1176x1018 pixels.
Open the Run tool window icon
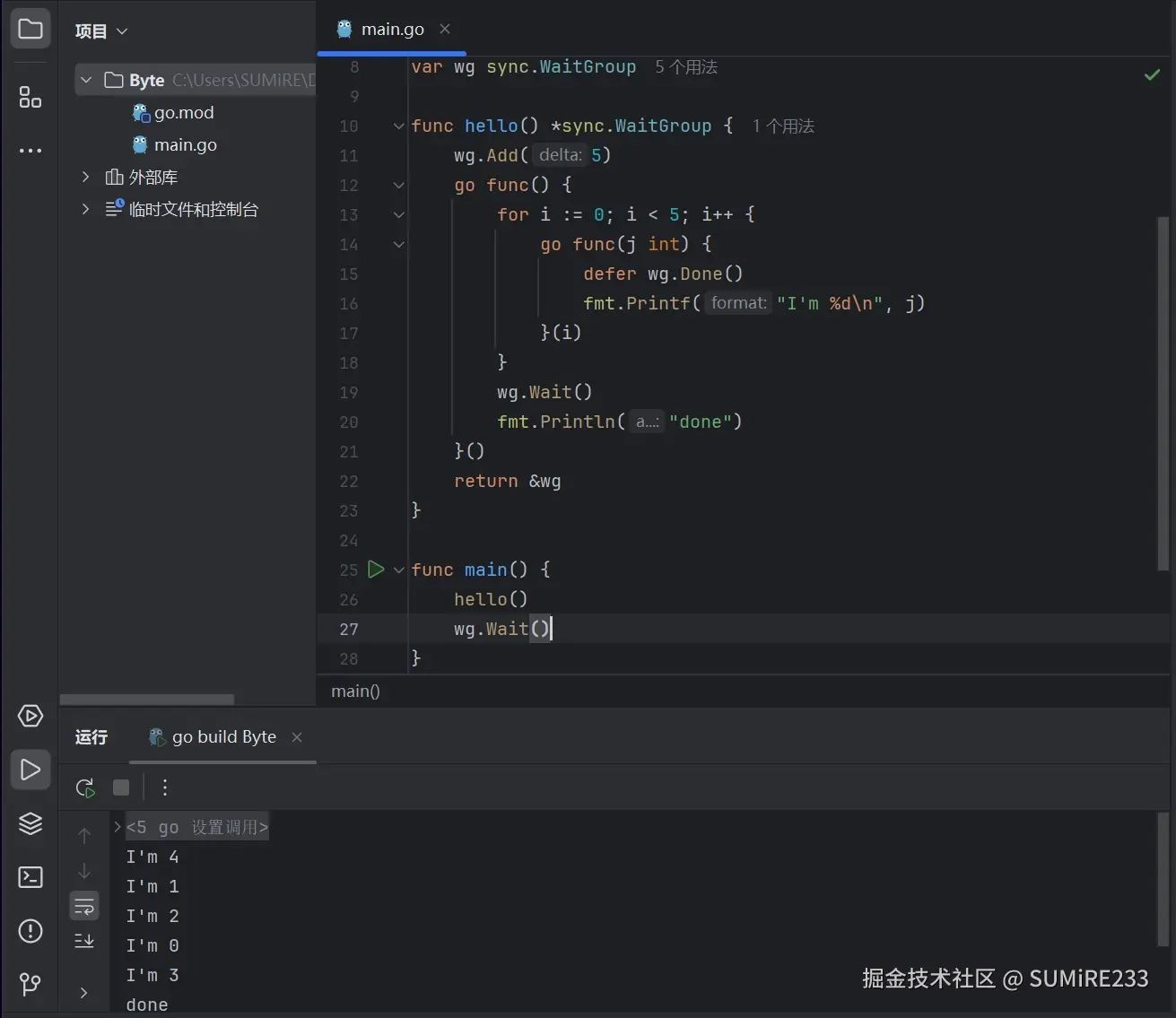click(x=30, y=770)
